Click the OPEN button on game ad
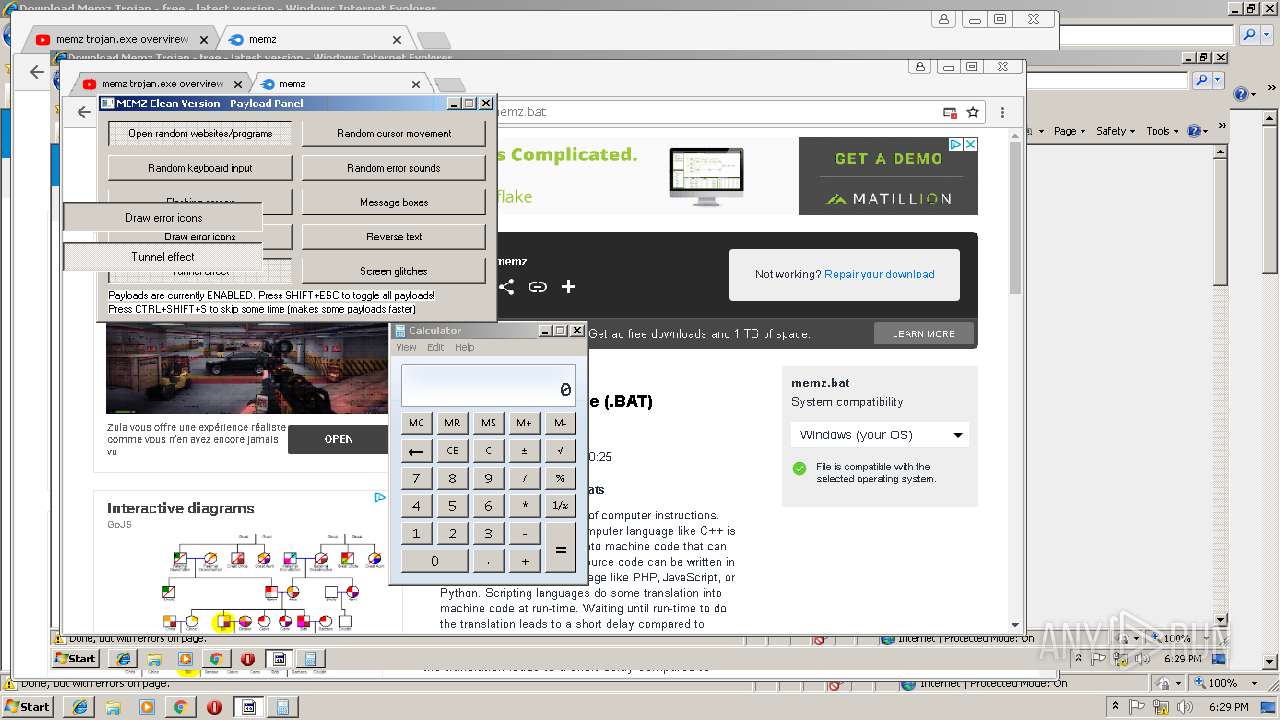1280x720 pixels. pos(338,439)
